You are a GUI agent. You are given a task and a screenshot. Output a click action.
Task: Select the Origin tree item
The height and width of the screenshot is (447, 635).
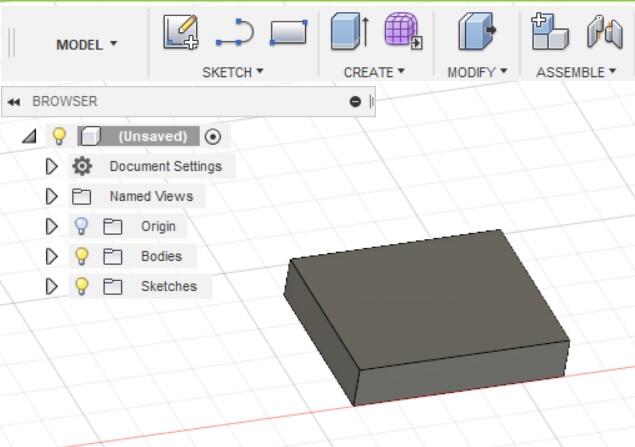point(158,226)
